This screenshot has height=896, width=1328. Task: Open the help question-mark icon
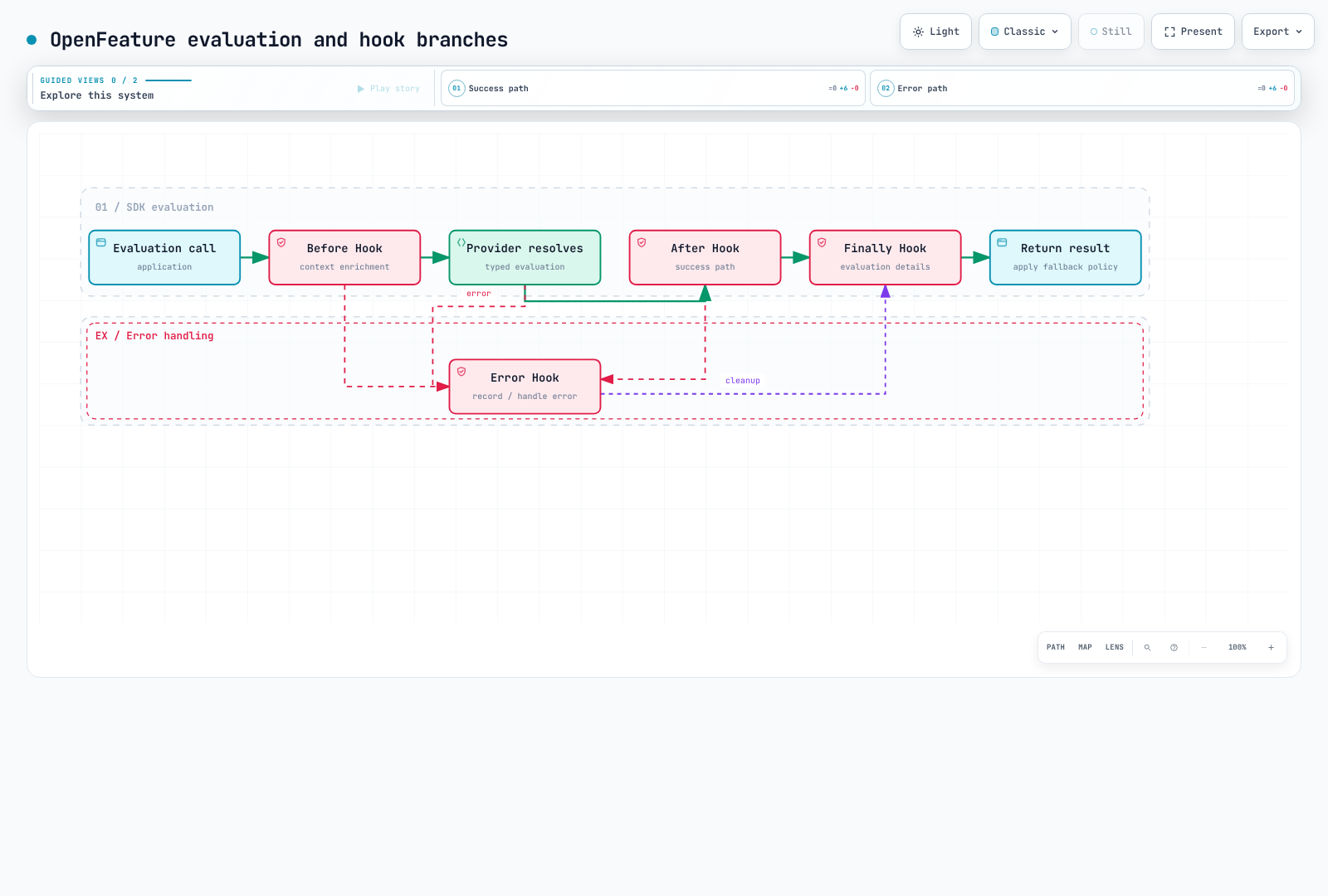[x=1174, y=647]
